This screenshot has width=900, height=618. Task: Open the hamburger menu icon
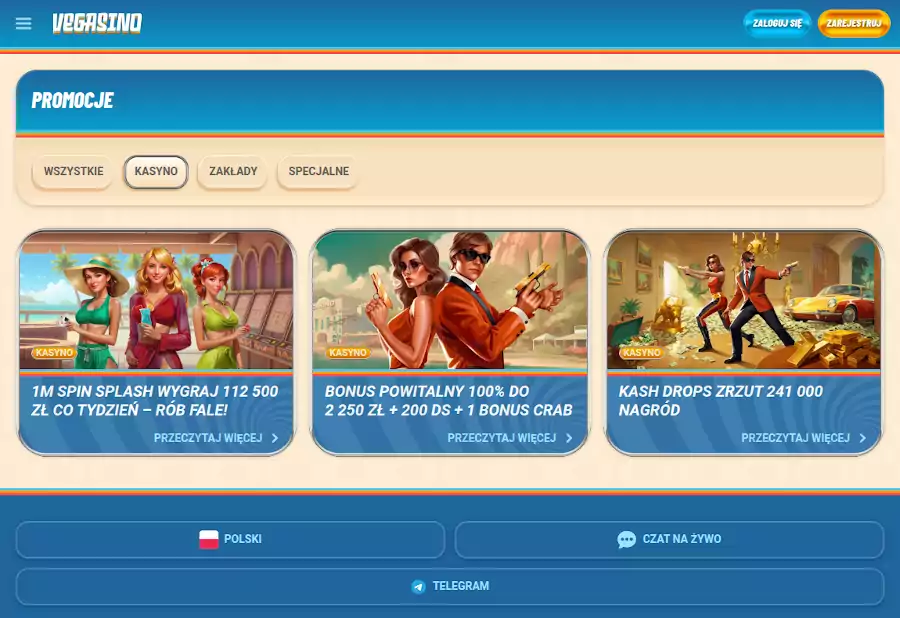24,23
